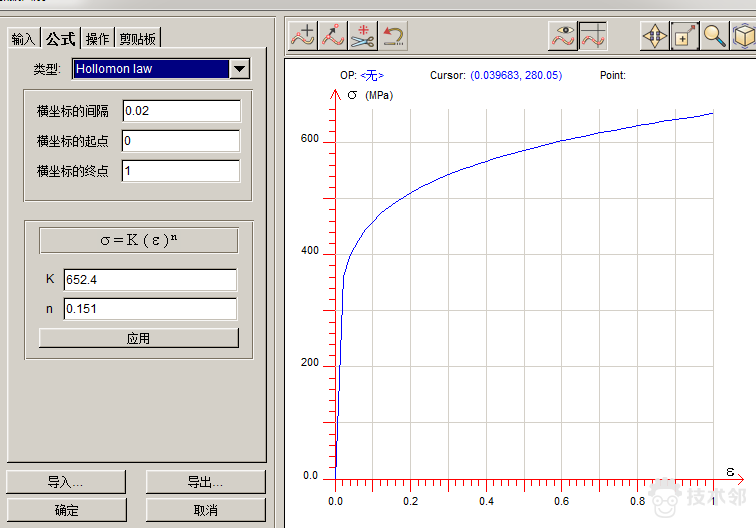
Task: Switch to the 输入 tab
Action: [x=24, y=39]
